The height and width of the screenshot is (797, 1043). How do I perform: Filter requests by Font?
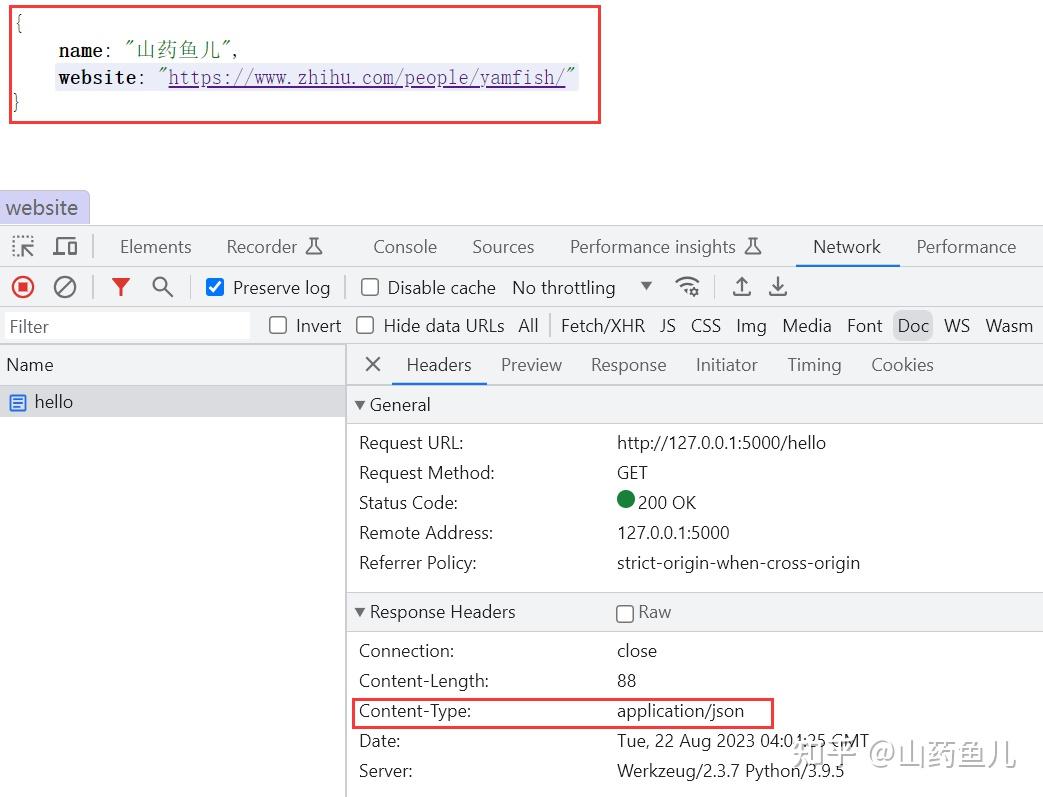(865, 326)
